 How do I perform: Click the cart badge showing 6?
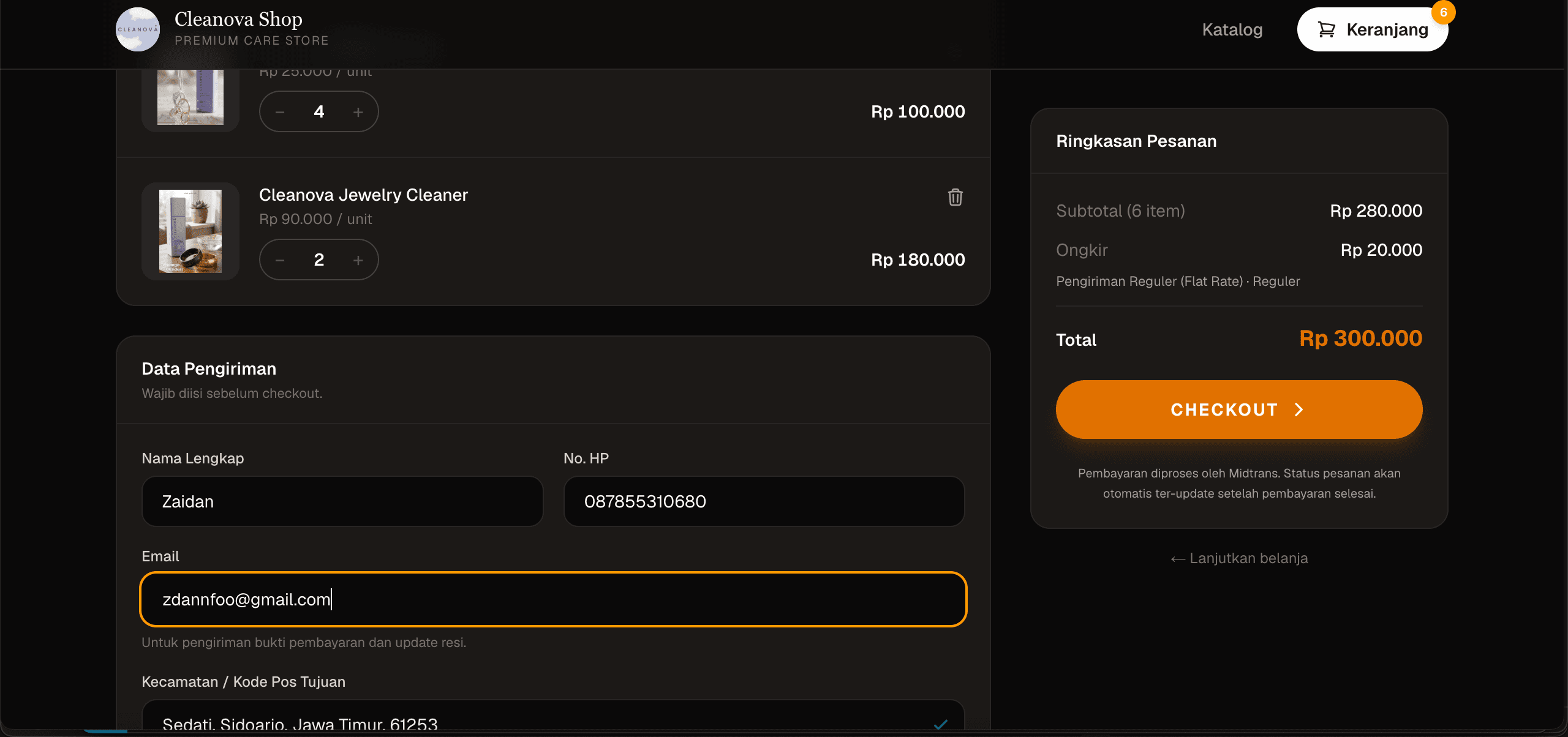point(1443,13)
